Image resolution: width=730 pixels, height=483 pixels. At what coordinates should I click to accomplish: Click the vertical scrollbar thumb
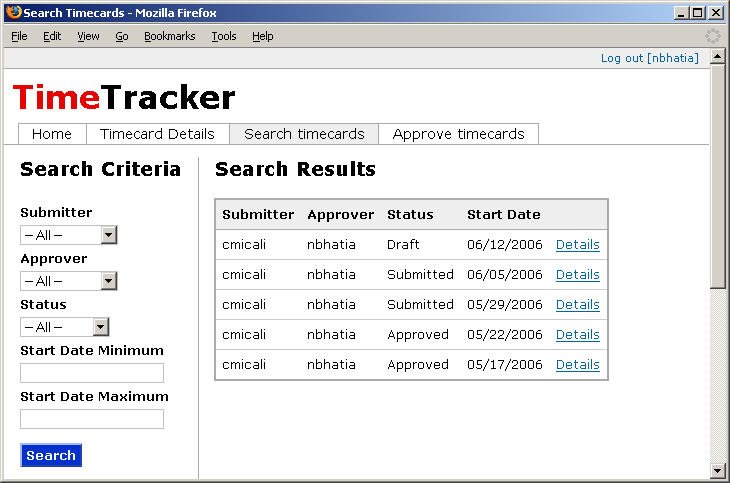tap(717, 177)
